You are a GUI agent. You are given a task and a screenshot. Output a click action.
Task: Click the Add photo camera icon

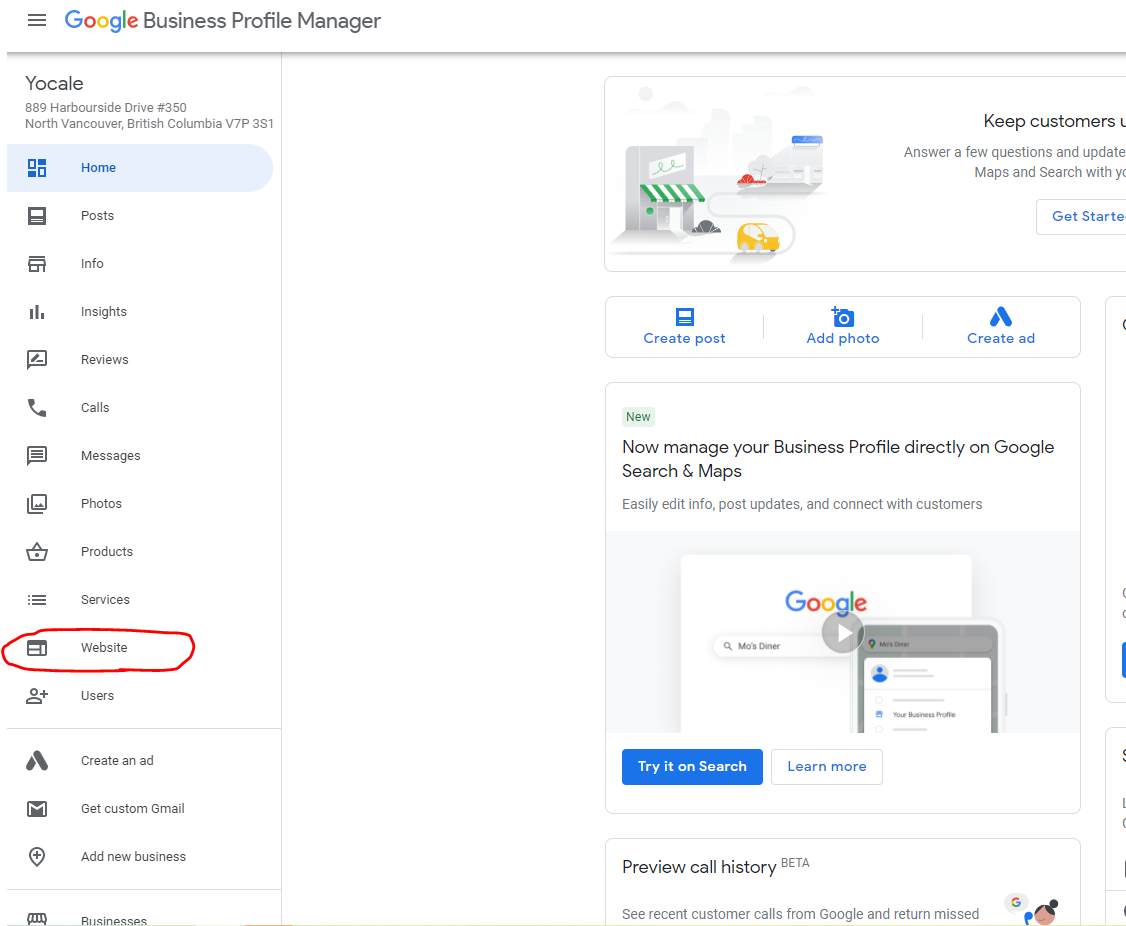(842, 316)
